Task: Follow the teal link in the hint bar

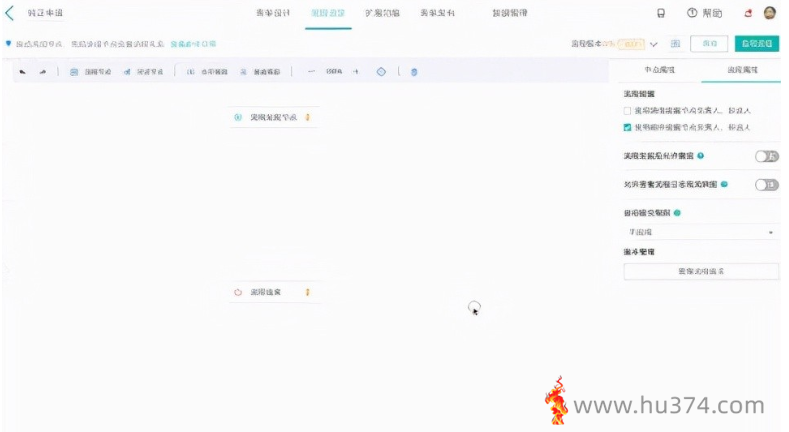Action: pos(193,44)
